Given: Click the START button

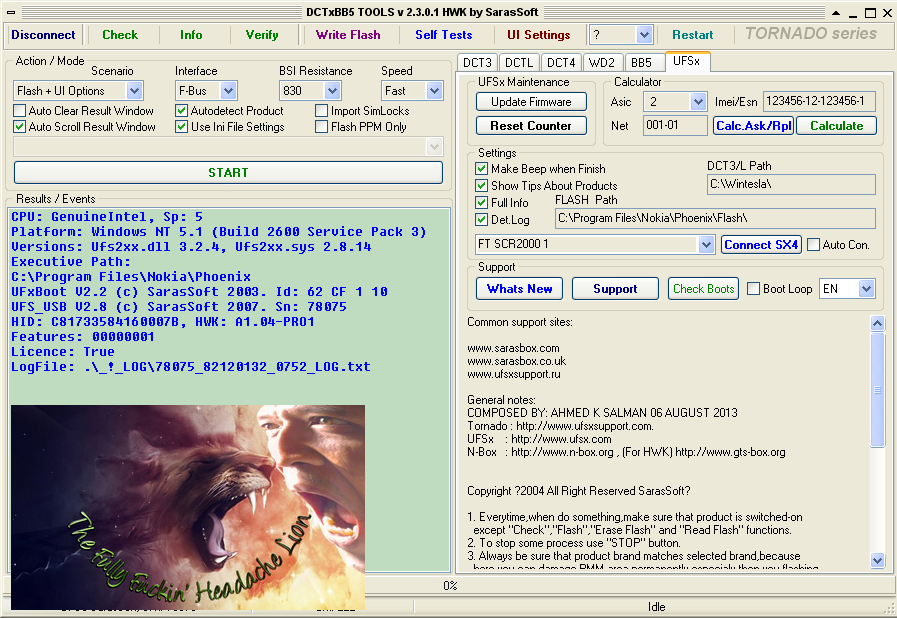Looking at the screenshot, I should (228, 172).
